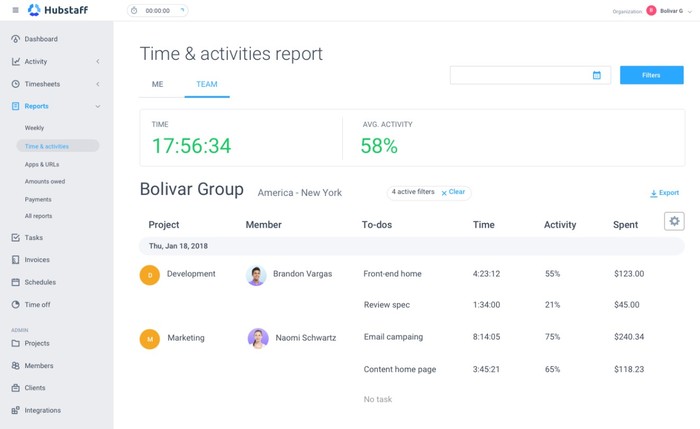Expand the Activity sidebar chevron
This screenshot has height=429, width=700.
98,62
